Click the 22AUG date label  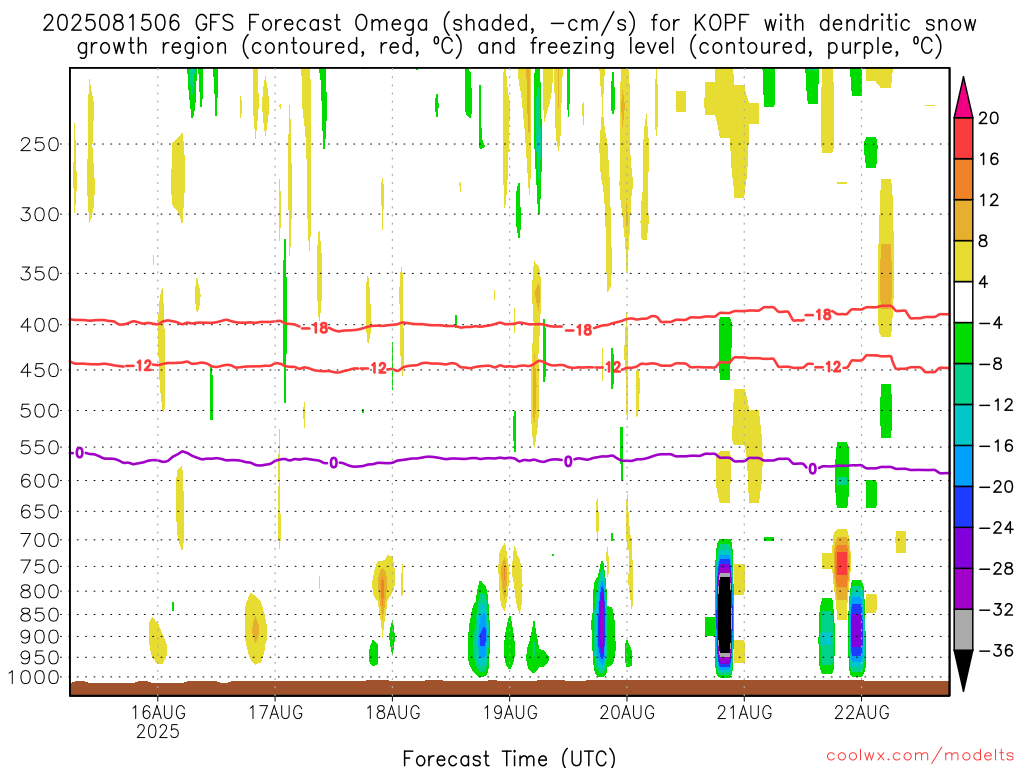(861, 712)
